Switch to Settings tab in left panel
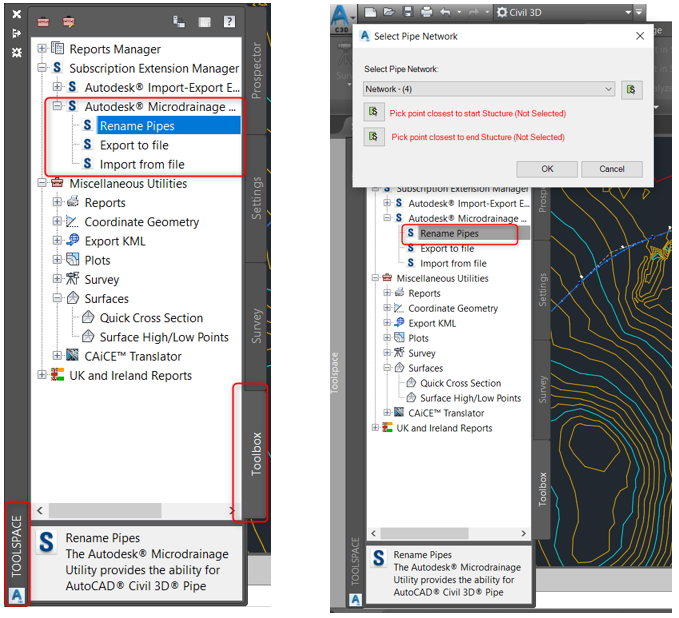This screenshot has height=618, width=679. pyautogui.click(x=256, y=198)
